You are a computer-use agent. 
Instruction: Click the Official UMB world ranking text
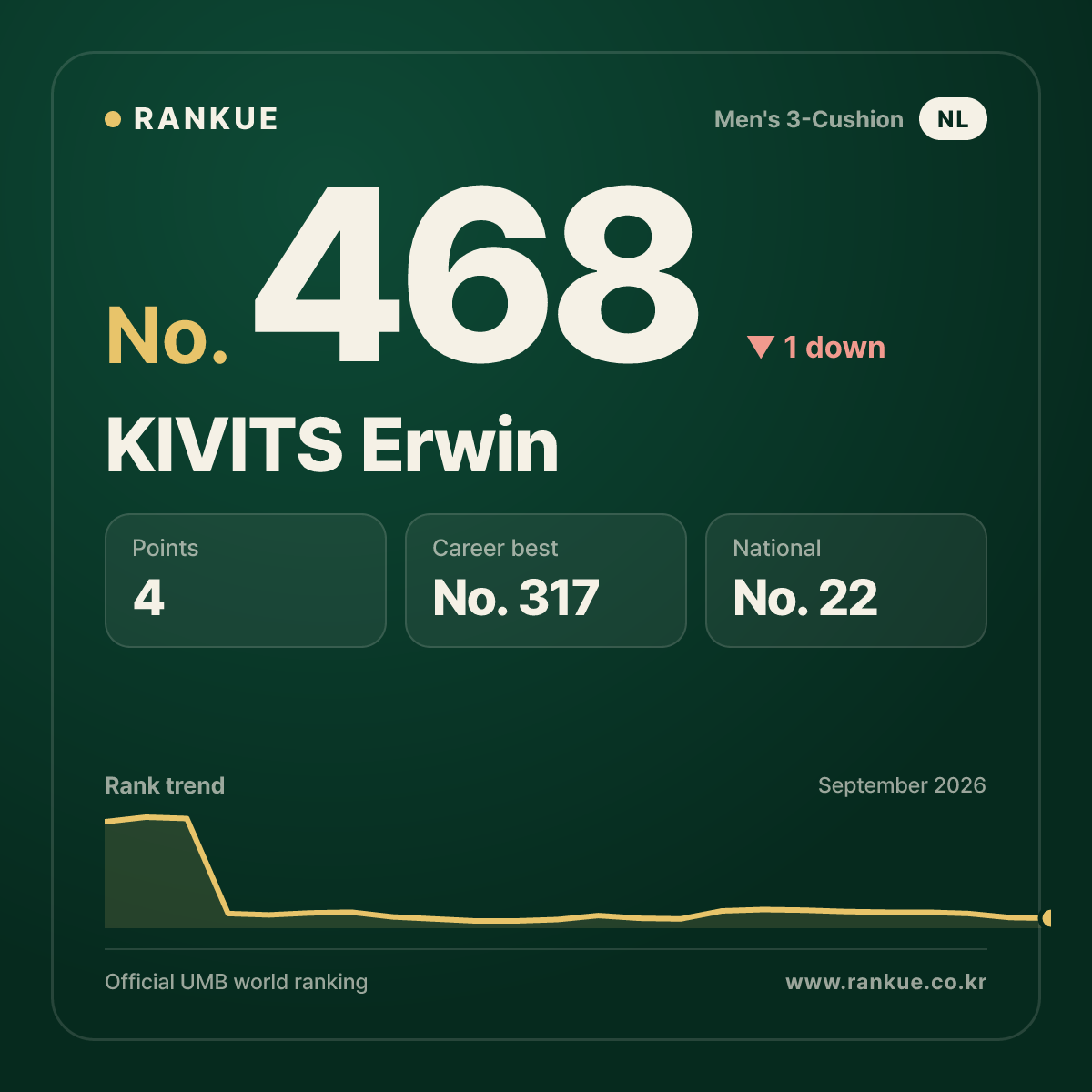tap(237, 982)
